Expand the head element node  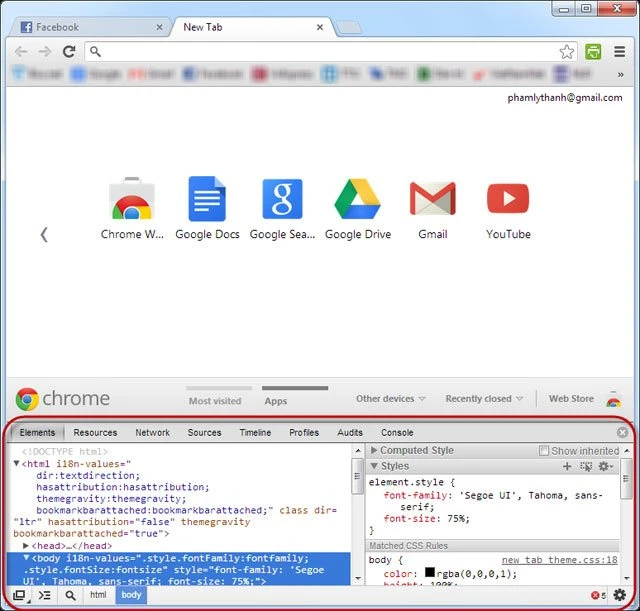(27, 546)
